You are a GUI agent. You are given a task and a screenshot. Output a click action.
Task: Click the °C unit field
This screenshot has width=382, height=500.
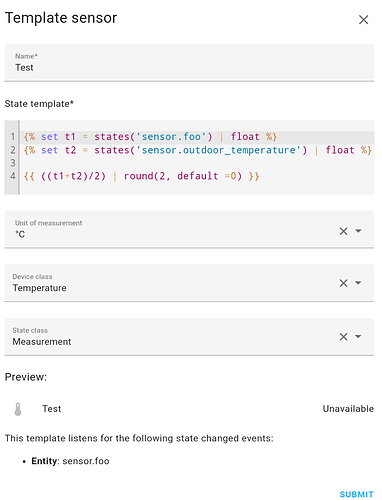click(x=189, y=229)
